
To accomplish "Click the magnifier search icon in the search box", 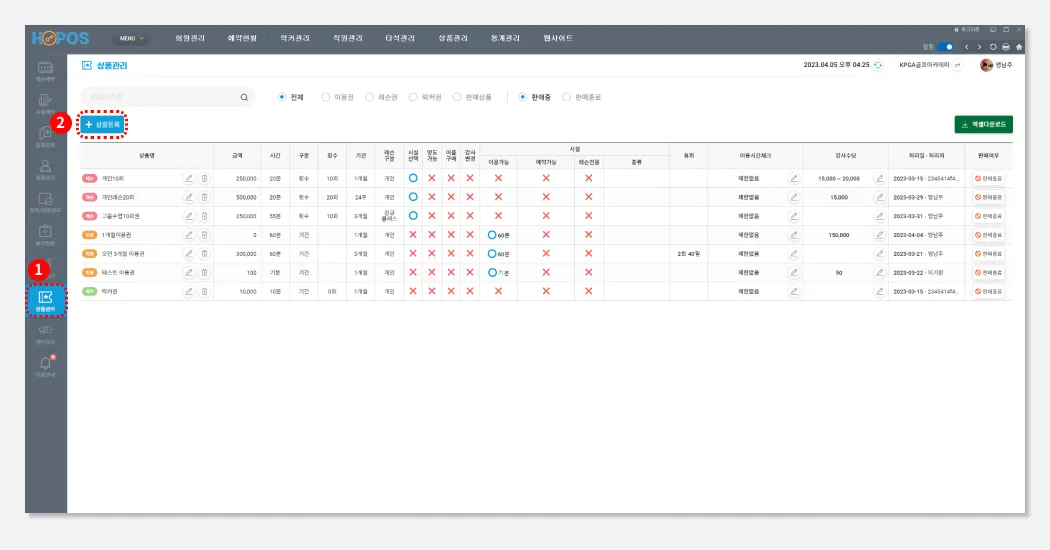I will 244,97.
